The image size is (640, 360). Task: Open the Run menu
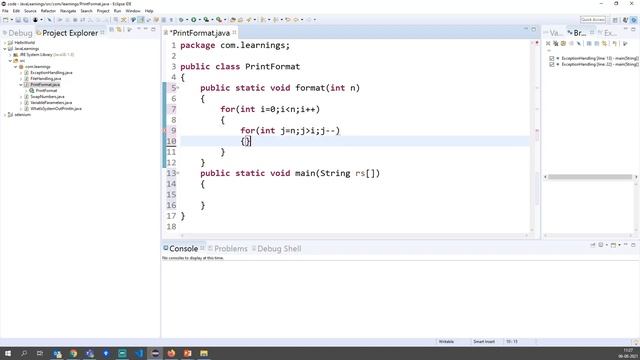tap(117, 11)
